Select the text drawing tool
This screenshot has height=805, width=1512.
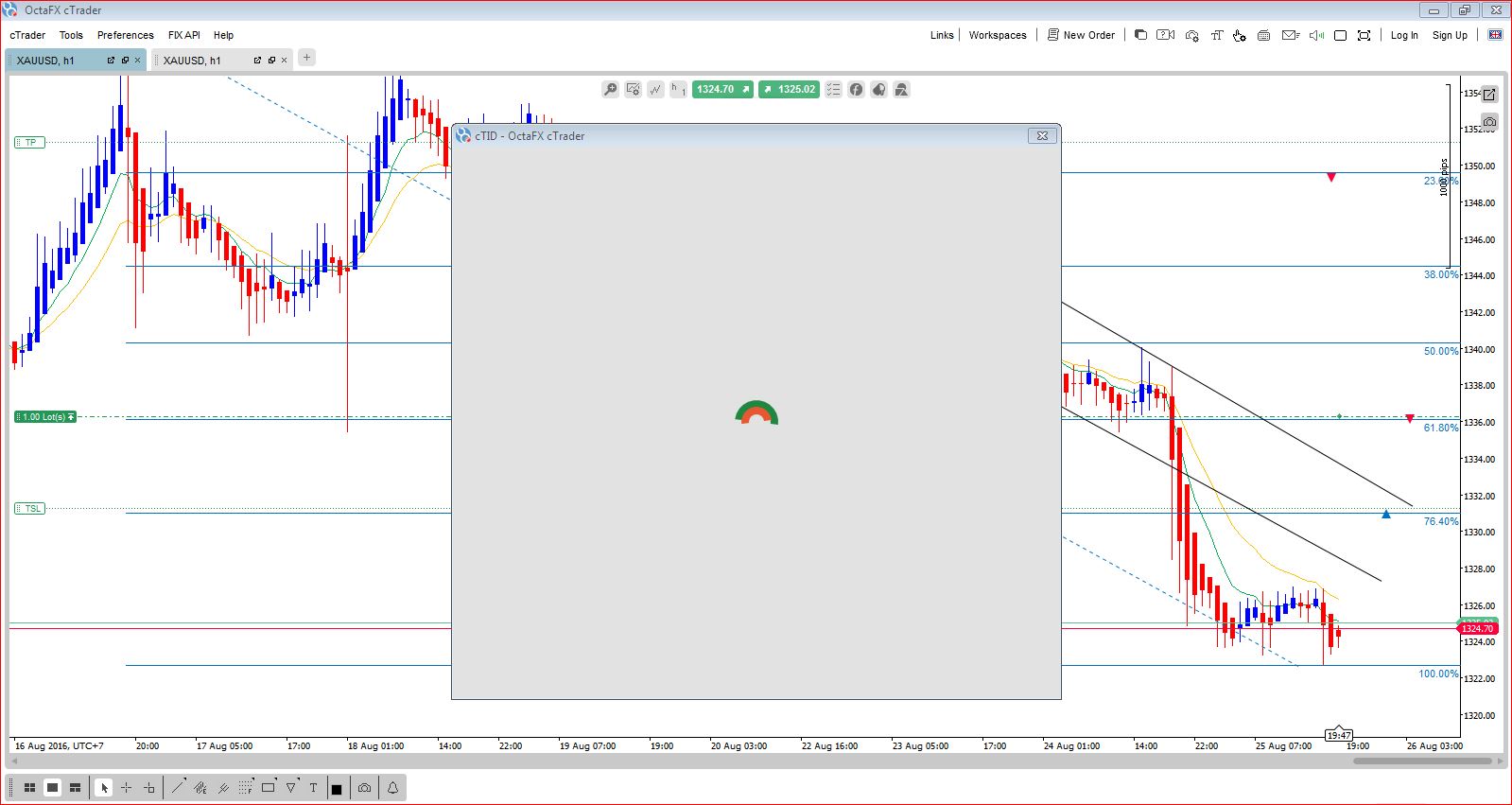coord(313,787)
